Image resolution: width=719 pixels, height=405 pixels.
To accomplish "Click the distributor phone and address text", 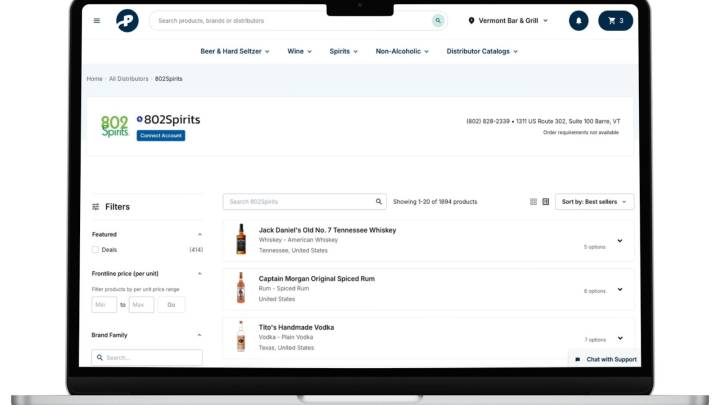I will click(543, 122).
